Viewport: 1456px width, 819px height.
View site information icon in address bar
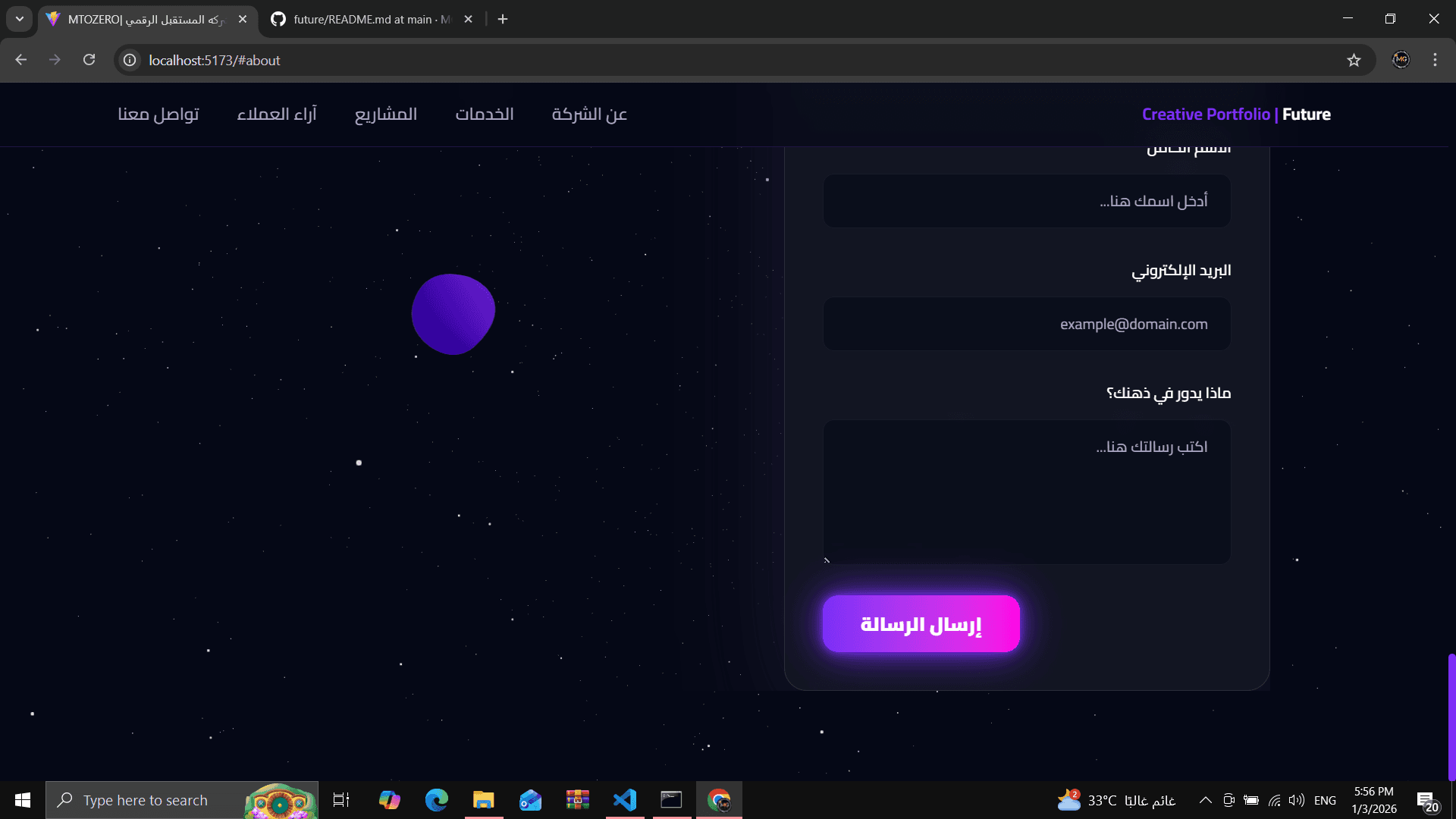(130, 60)
